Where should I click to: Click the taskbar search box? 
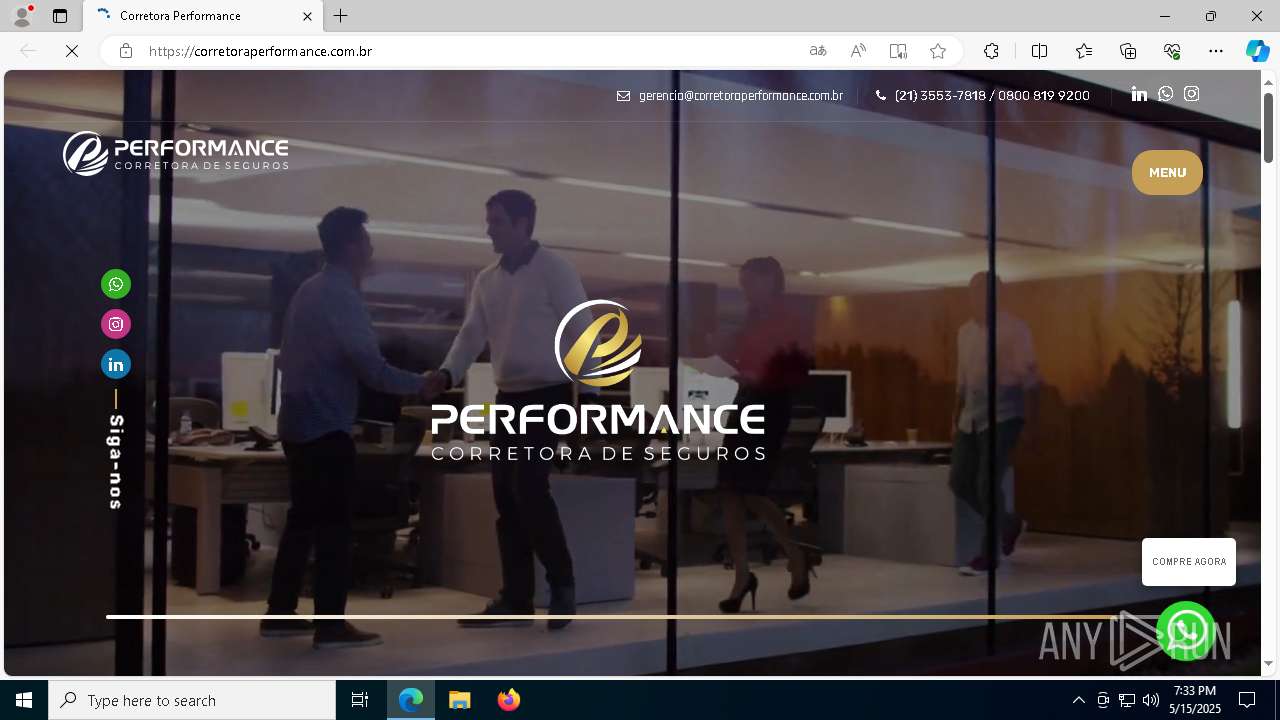click(x=192, y=700)
